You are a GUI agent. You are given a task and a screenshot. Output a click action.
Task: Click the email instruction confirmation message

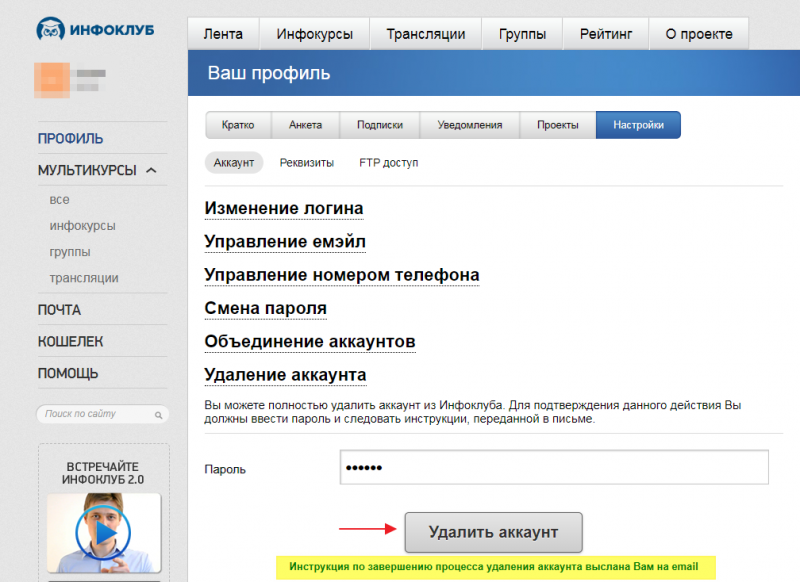click(x=493, y=567)
